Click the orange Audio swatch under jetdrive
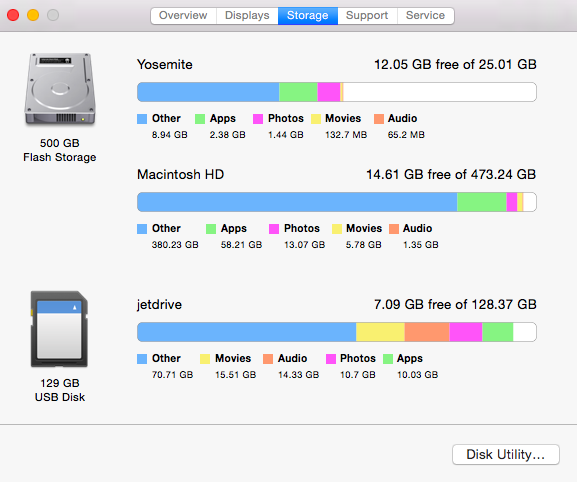 tap(268, 359)
